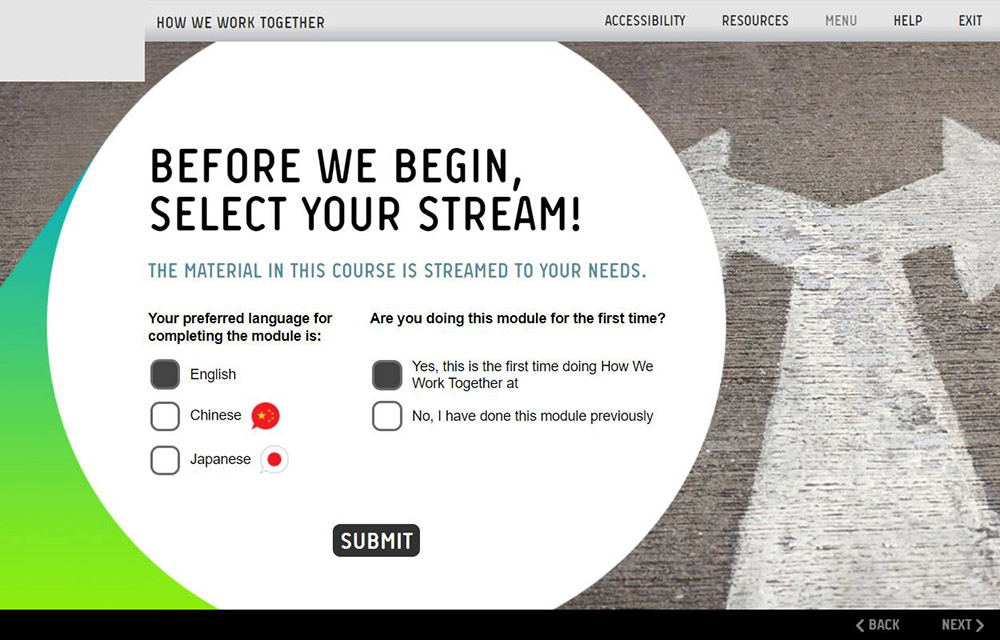Click the English option label

pyautogui.click(x=213, y=375)
